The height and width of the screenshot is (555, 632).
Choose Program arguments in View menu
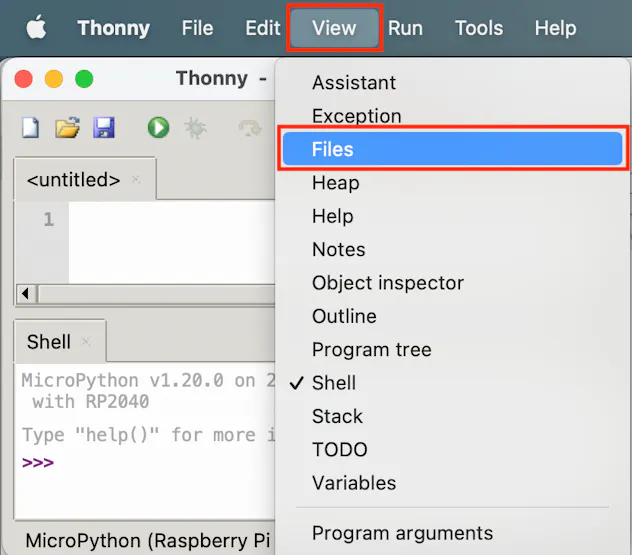402,533
